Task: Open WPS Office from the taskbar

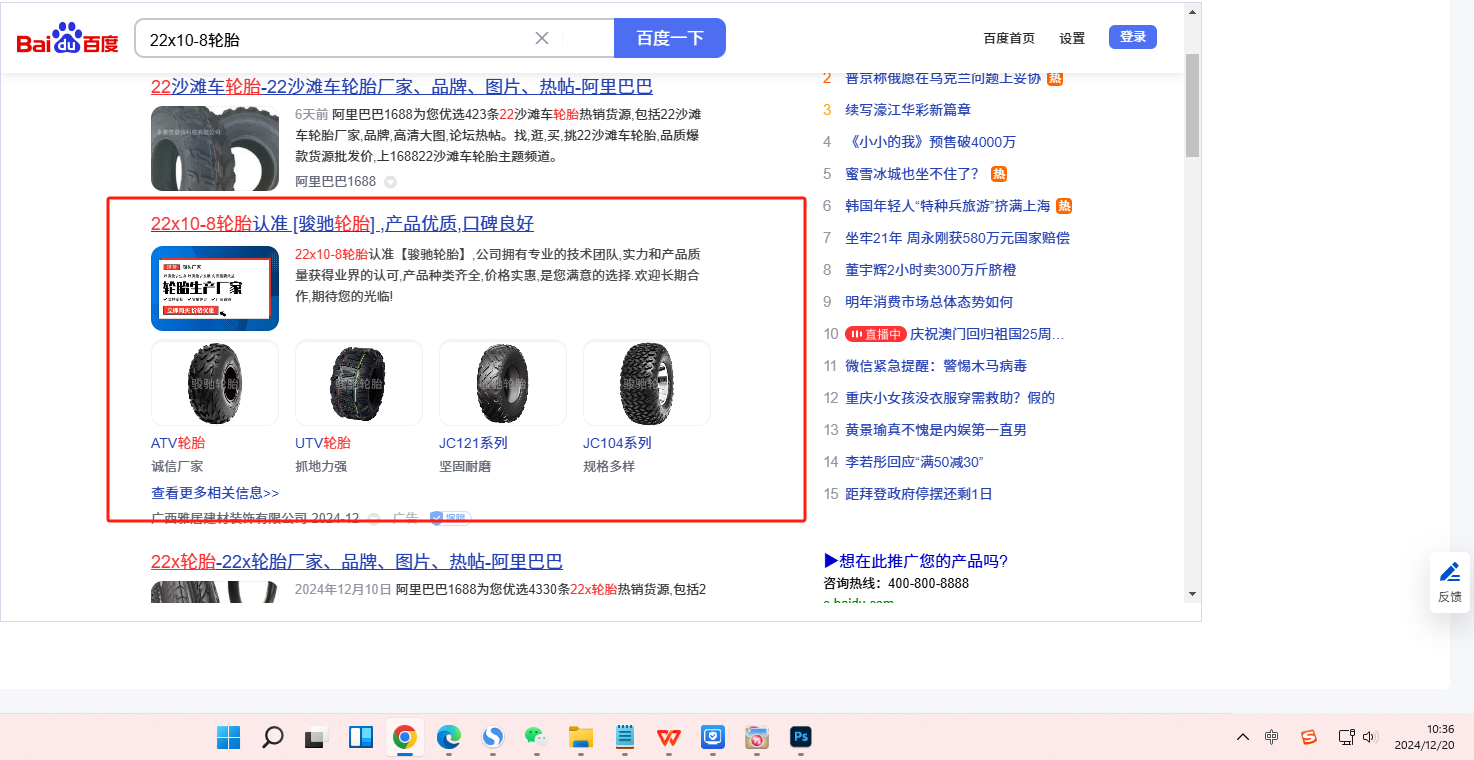Action: (668, 738)
